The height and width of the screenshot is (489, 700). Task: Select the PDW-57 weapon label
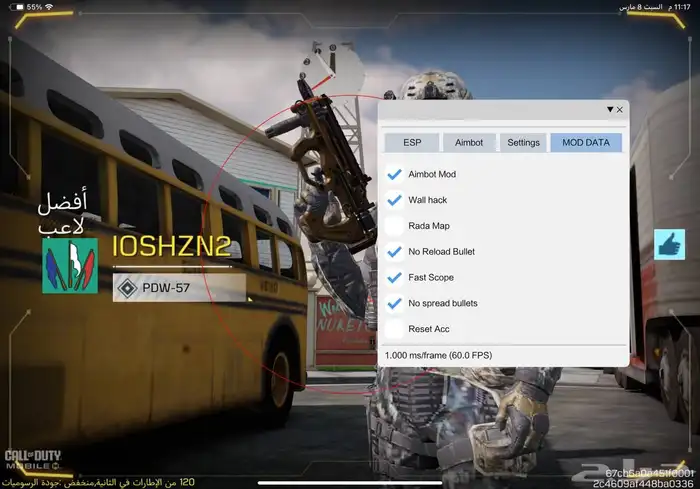(x=166, y=288)
